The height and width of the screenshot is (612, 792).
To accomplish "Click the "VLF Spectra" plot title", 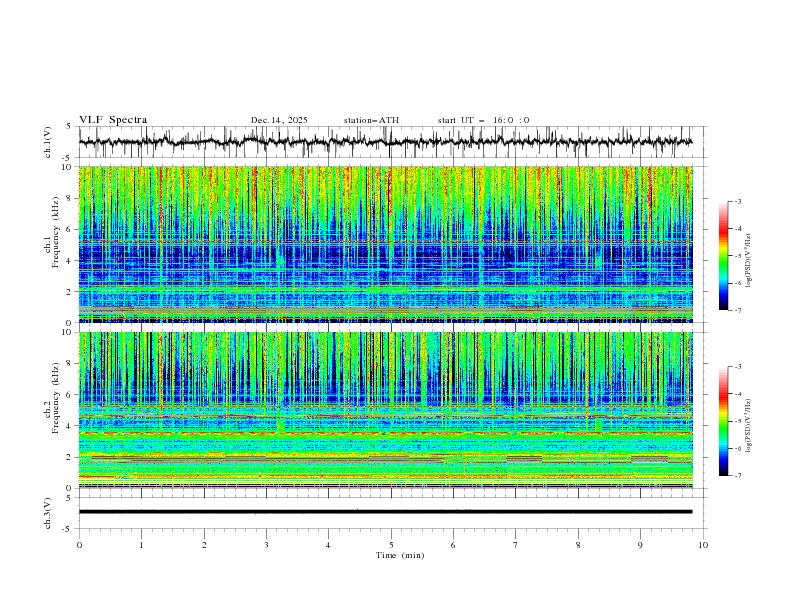I will click(113, 120).
